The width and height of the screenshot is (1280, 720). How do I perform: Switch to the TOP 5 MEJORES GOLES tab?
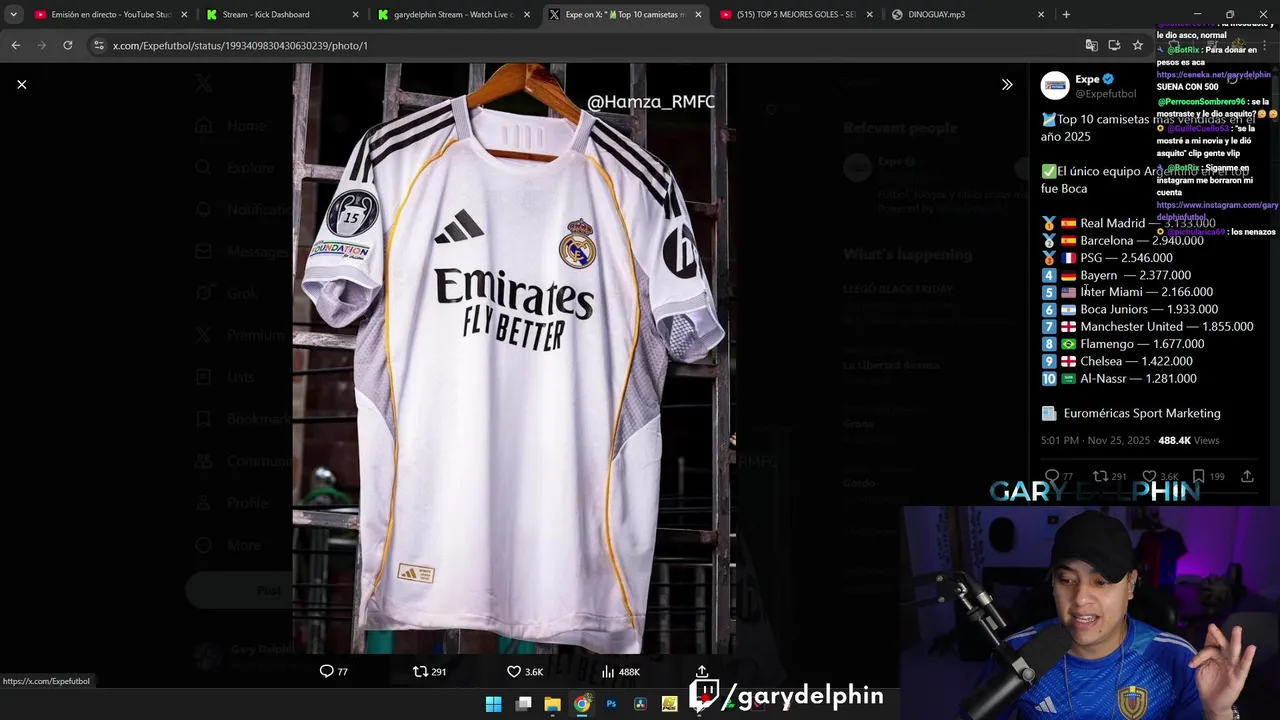point(795,14)
